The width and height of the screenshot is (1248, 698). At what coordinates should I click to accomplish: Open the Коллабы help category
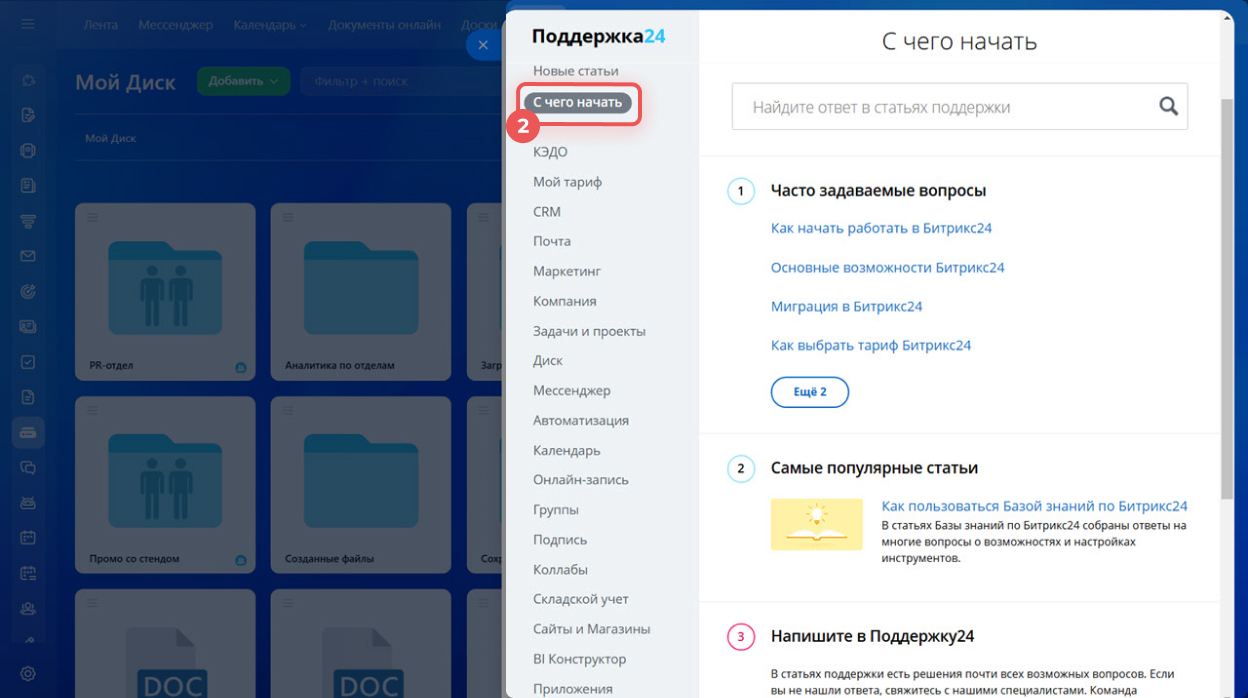560,570
